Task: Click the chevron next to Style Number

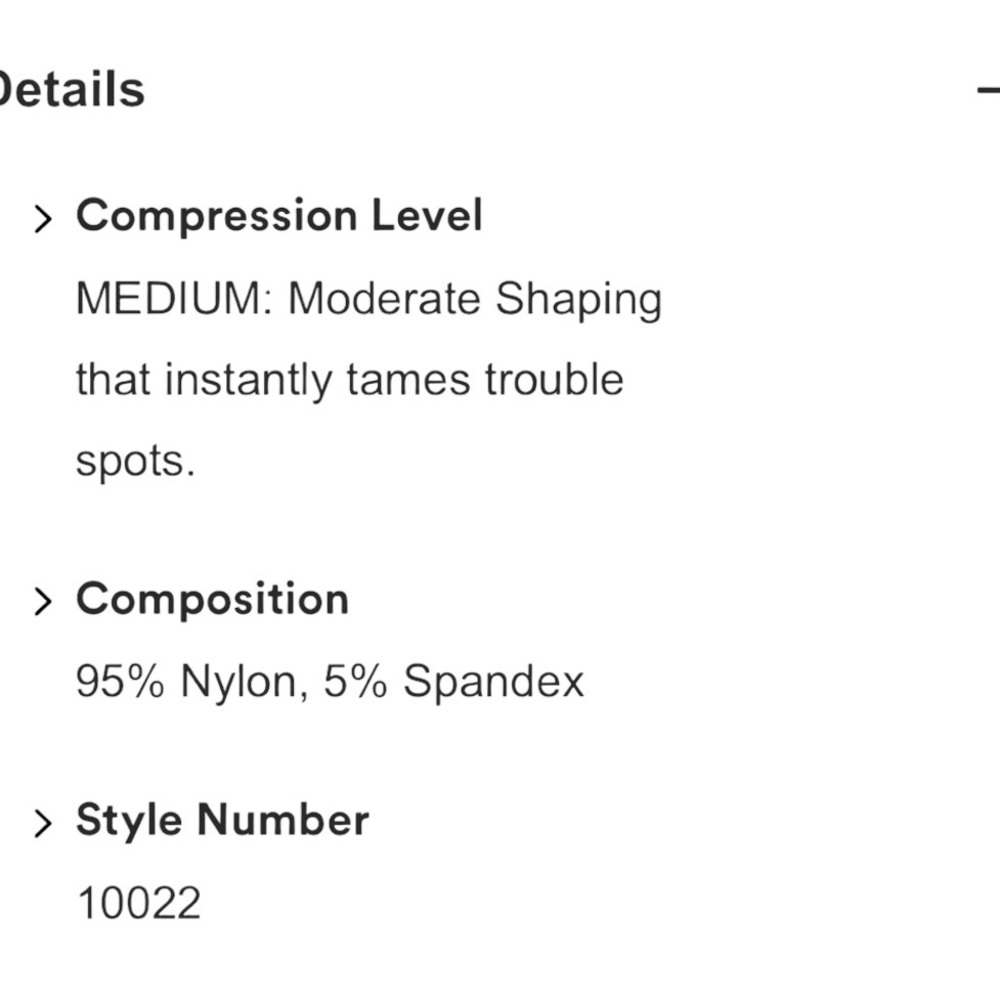Action: pyautogui.click(x=42, y=823)
